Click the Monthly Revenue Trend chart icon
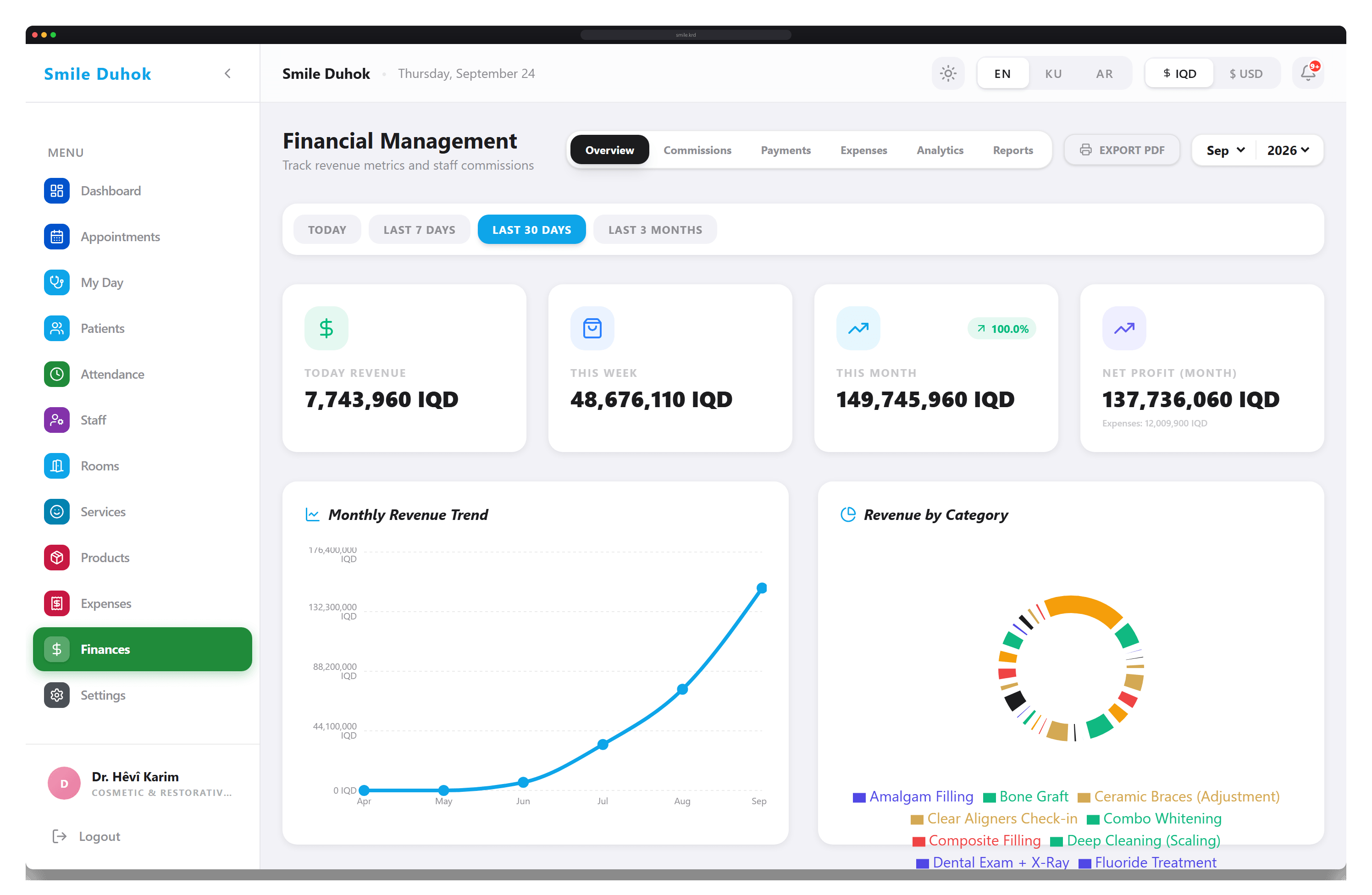The height and width of the screenshot is (895, 1372). (x=312, y=514)
